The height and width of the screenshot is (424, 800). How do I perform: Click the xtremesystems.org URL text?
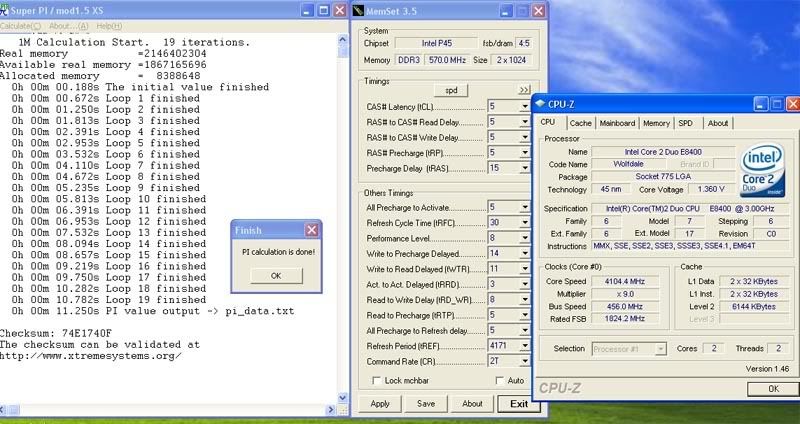pos(90,356)
